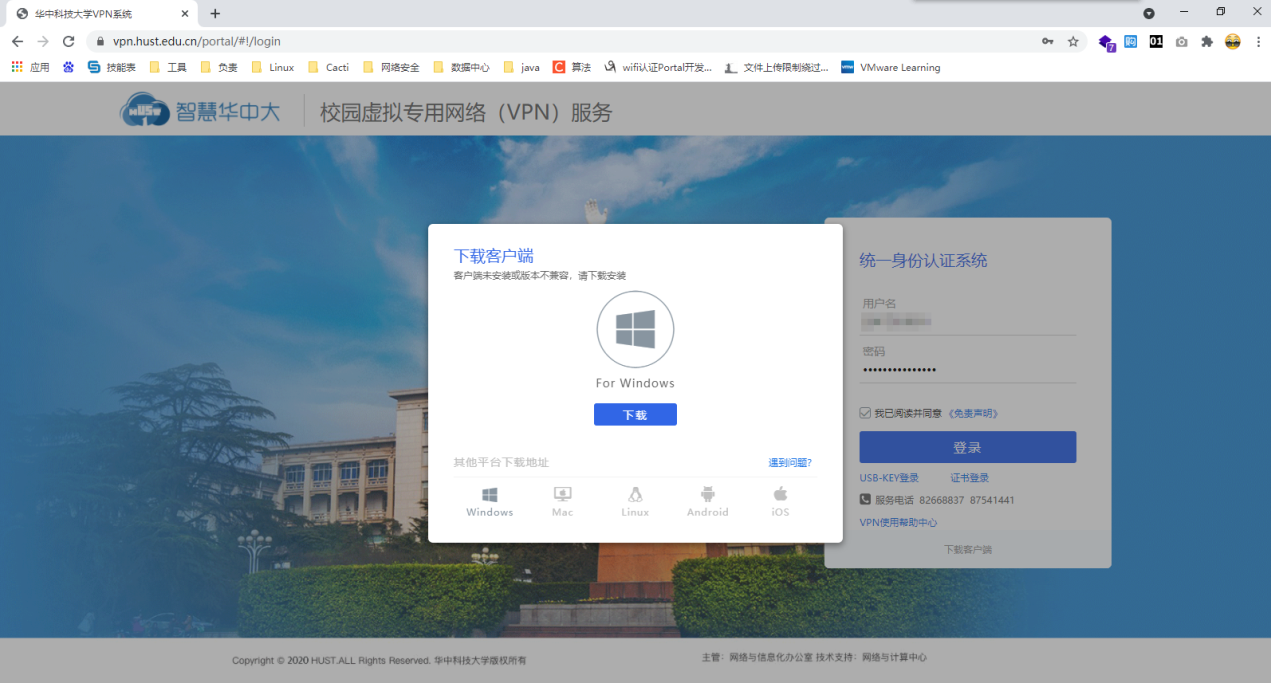Open the 文件上传限制绕过 bookmark
Viewport: 1271px width, 683px height.
pos(777,67)
